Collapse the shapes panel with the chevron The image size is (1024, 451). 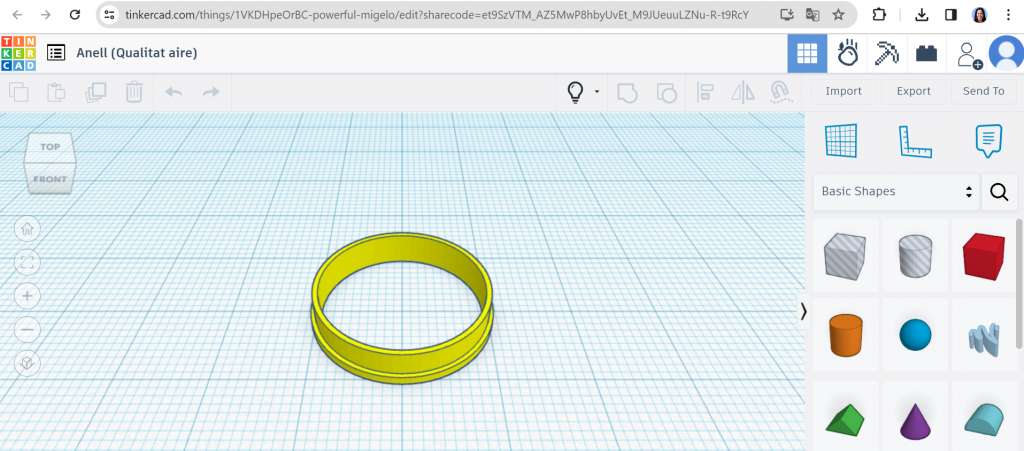(x=804, y=312)
